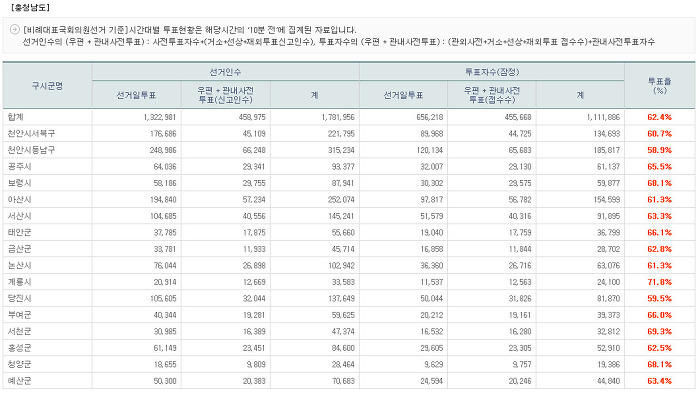This screenshot has height=395, width=700.
Task: Click the 우편+관내사전투표(신고인수) header
Action: coord(225,95)
